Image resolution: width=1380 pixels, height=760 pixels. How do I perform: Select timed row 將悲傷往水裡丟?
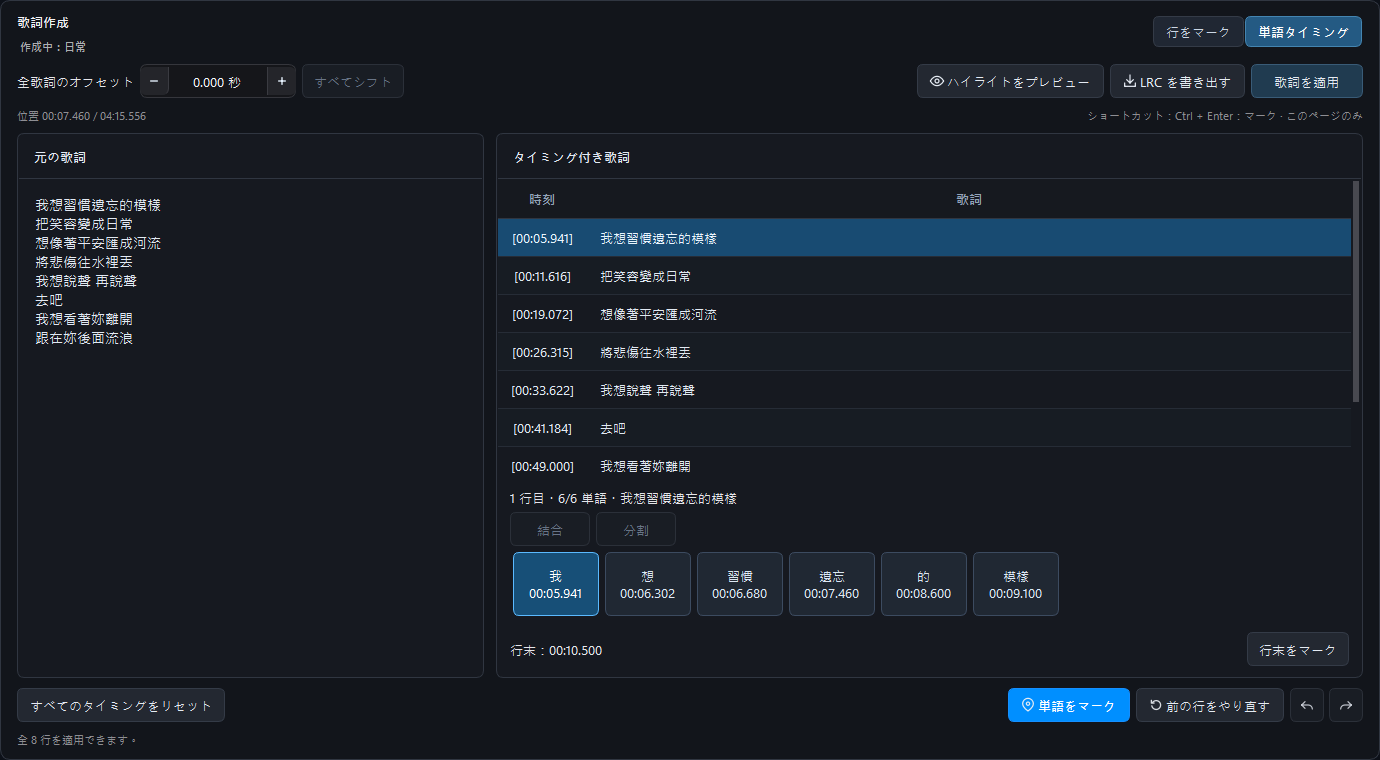pos(924,352)
